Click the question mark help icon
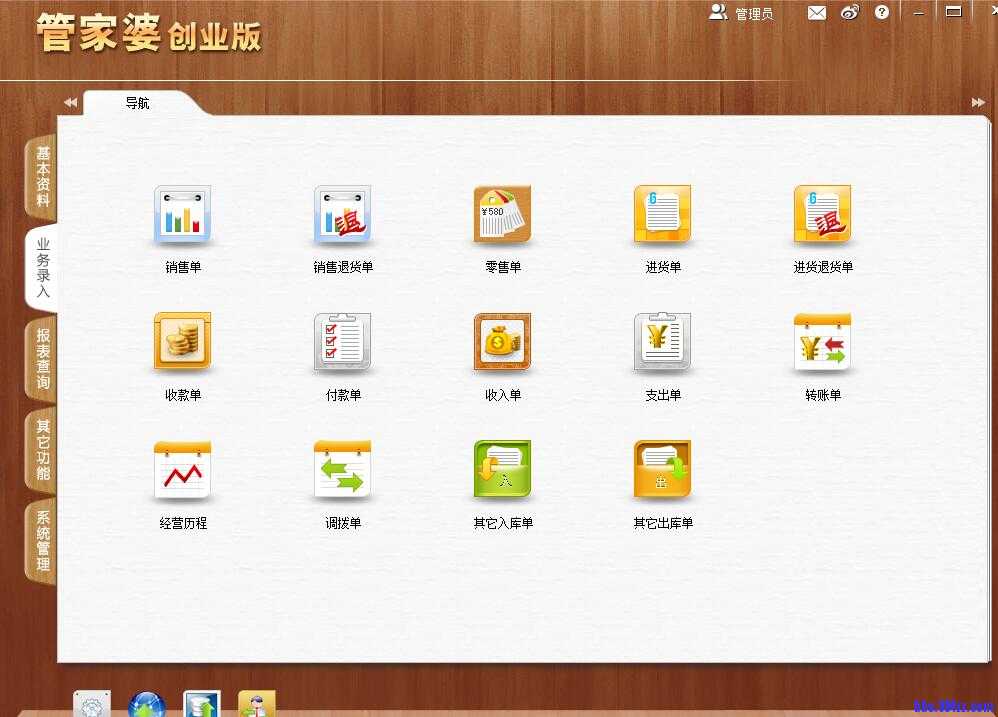This screenshot has height=717, width=998. tap(881, 13)
